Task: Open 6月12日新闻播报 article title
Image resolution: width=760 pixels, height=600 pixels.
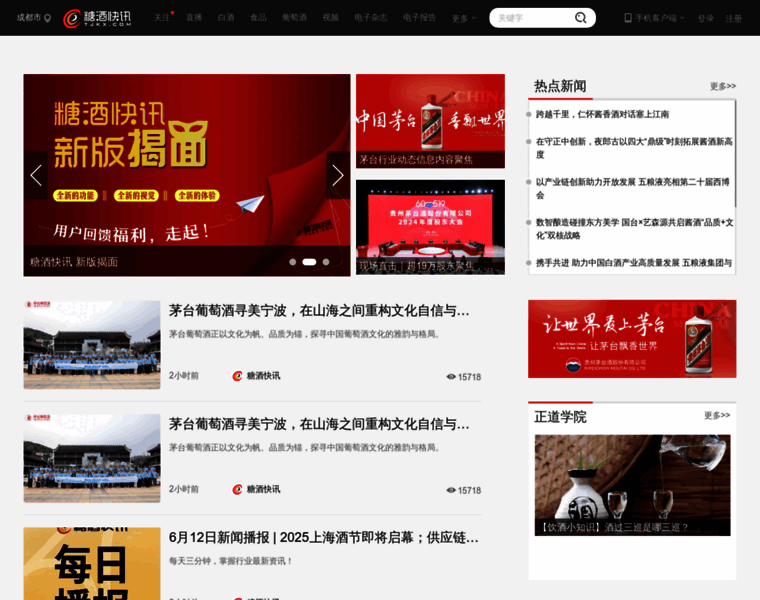Action: click(324, 537)
